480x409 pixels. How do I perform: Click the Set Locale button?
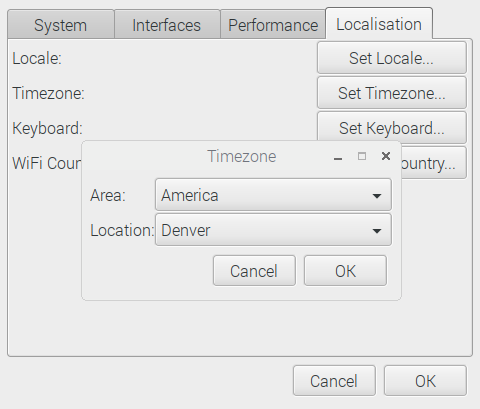pyautogui.click(x=392, y=58)
